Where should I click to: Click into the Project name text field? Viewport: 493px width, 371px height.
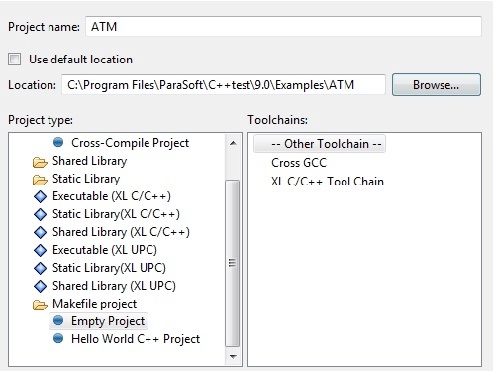(283, 26)
